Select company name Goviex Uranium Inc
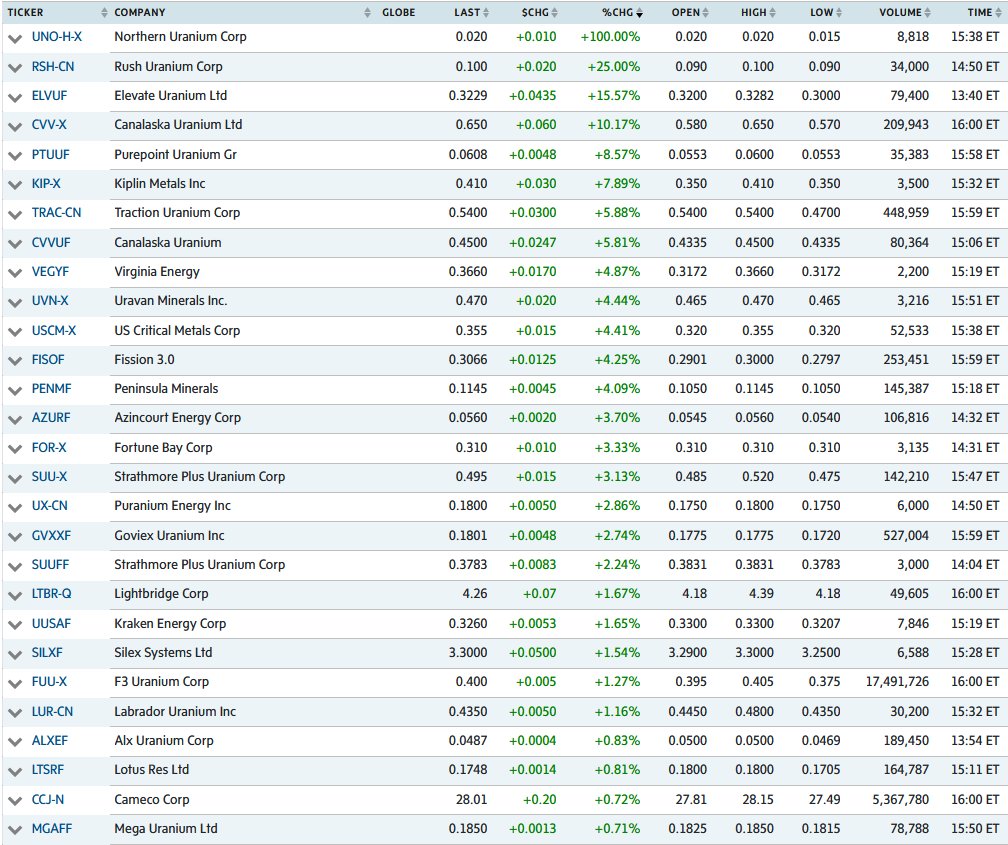The height and width of the screenshot is (845, 1008). click(170, 536)
